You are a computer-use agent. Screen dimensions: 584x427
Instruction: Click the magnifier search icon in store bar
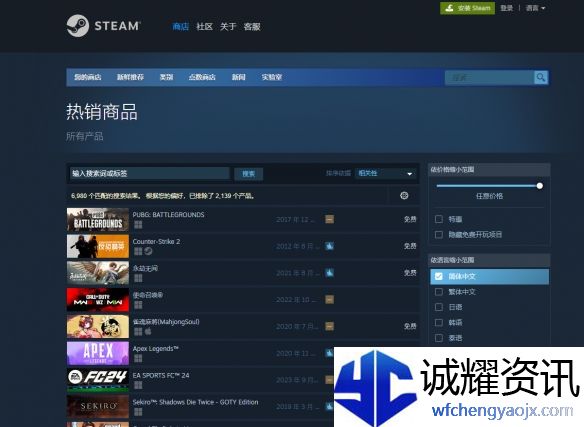[x=540, y=78]
